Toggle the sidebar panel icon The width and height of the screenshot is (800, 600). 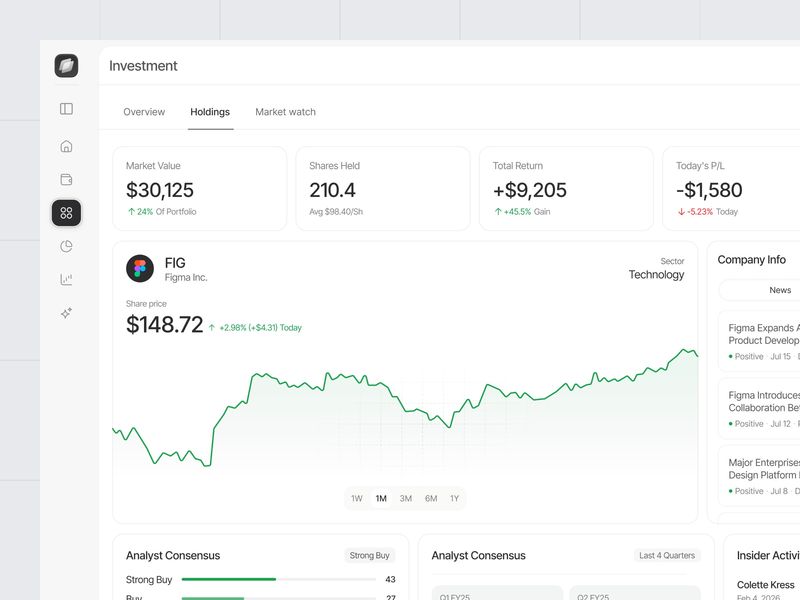point(66,109)
